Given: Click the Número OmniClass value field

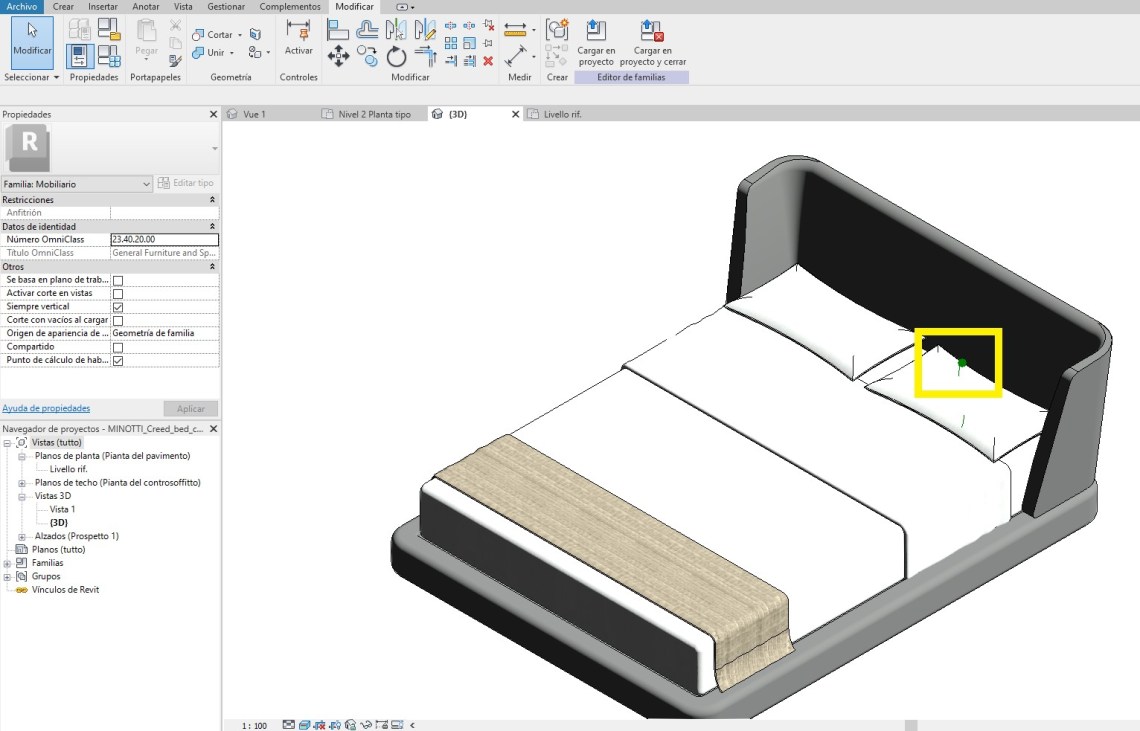Looking at the screenshot, I should pos(164,240).
